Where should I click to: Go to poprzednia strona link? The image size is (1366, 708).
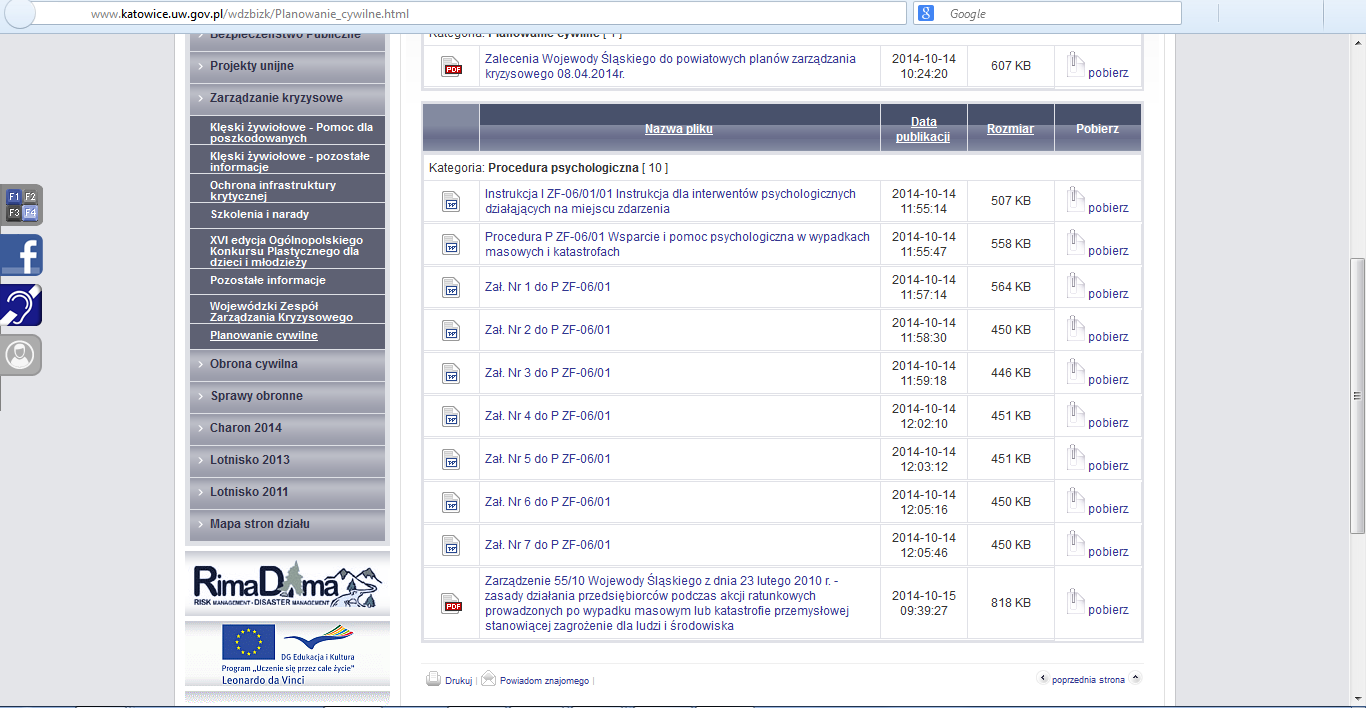(1088, 679)
